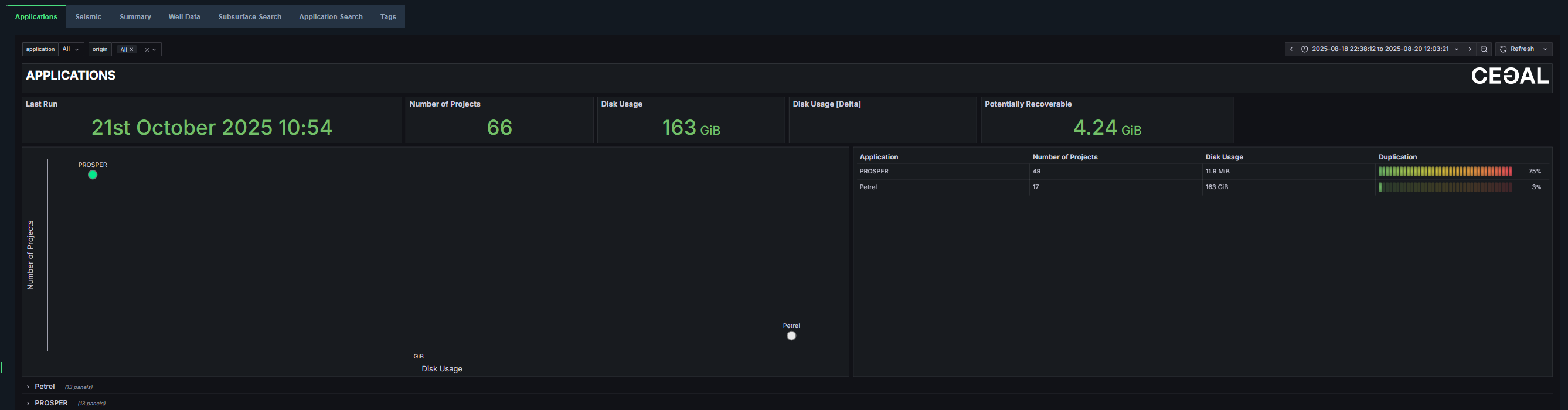Switch to the Applications tab
Screen dimensions: 1568x410
pyautogui.click(x=36, y=17)
